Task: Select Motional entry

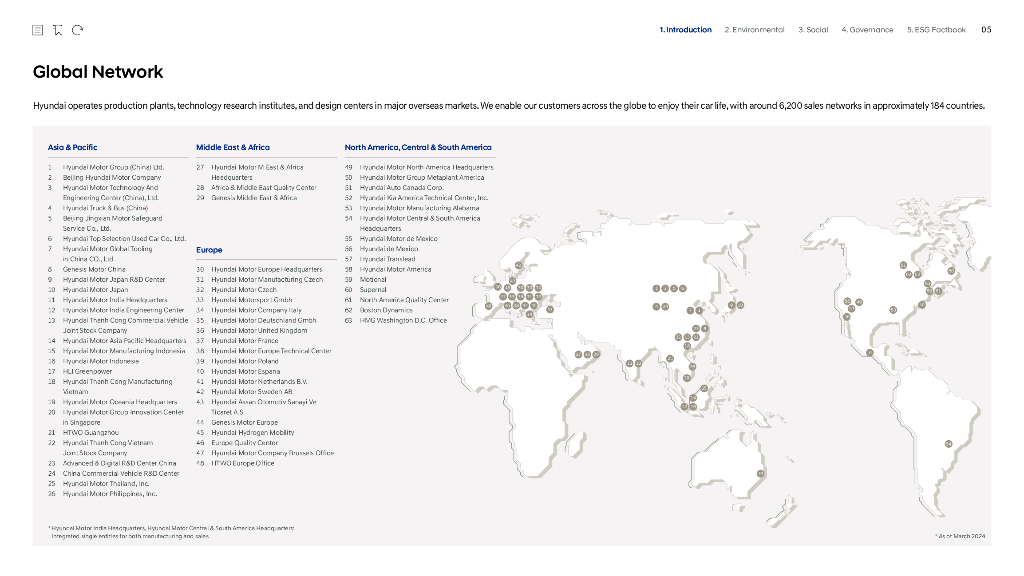Action: tap(373, 280)
